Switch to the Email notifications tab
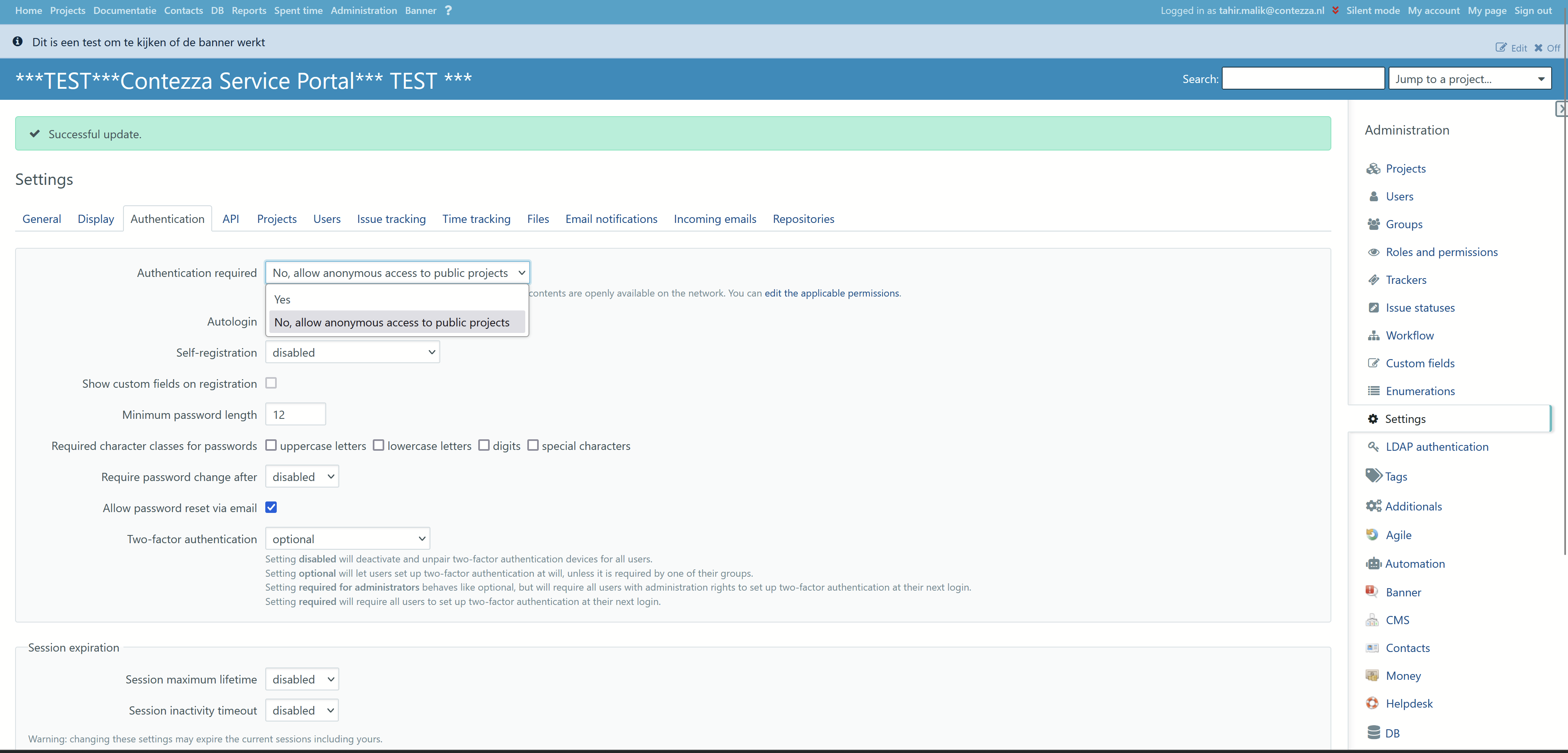1568x753 pixels. pyautogui.click(x=611, y=219)
